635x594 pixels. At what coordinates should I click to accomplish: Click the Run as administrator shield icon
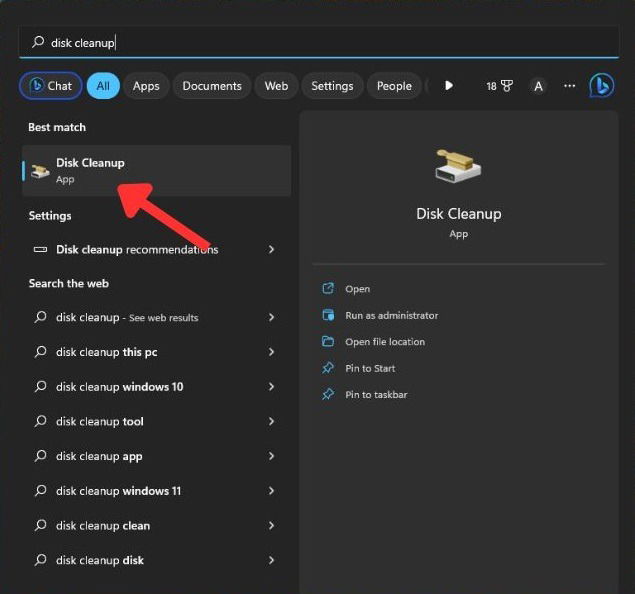coord(328,315)
